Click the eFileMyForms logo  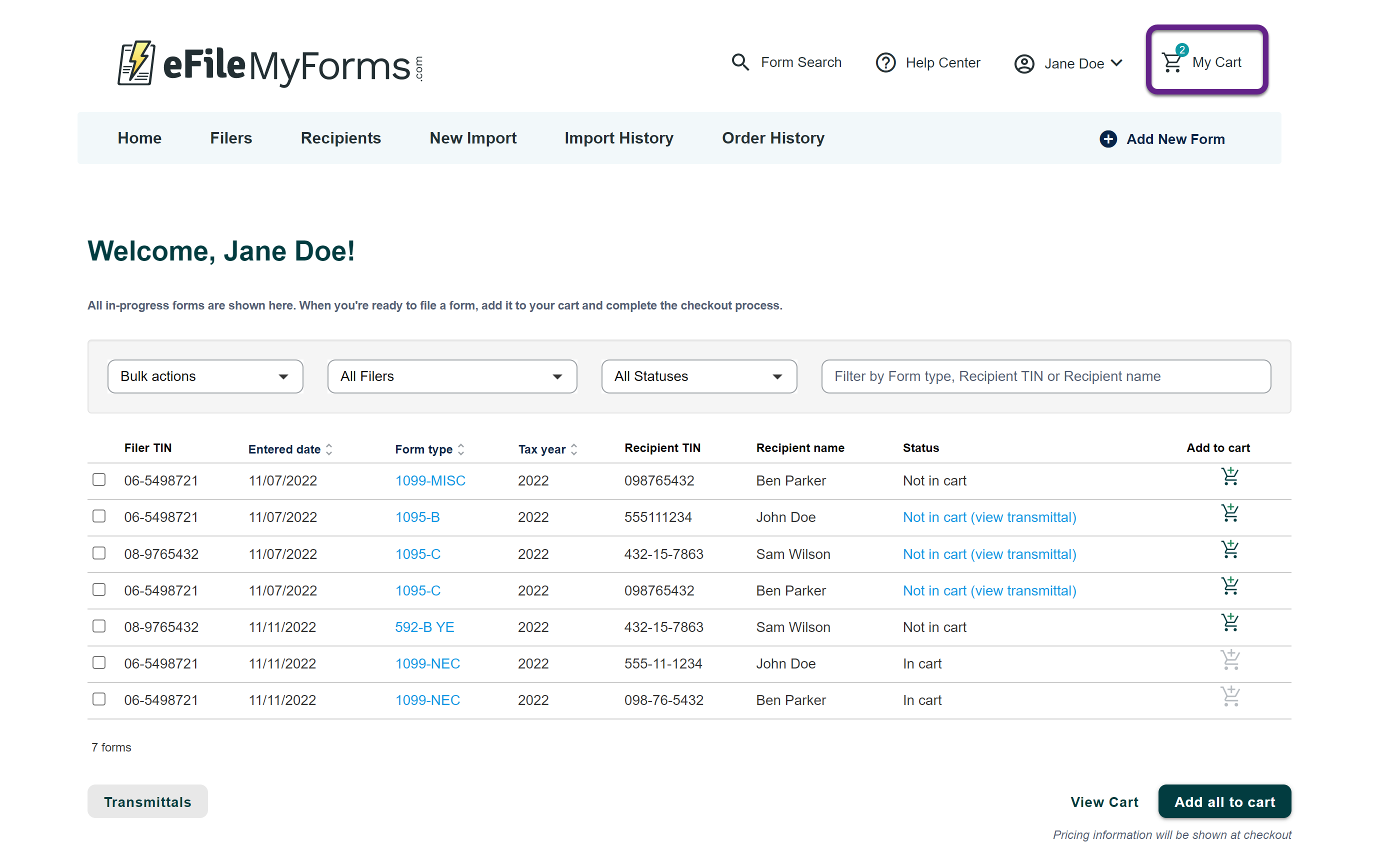270,63
